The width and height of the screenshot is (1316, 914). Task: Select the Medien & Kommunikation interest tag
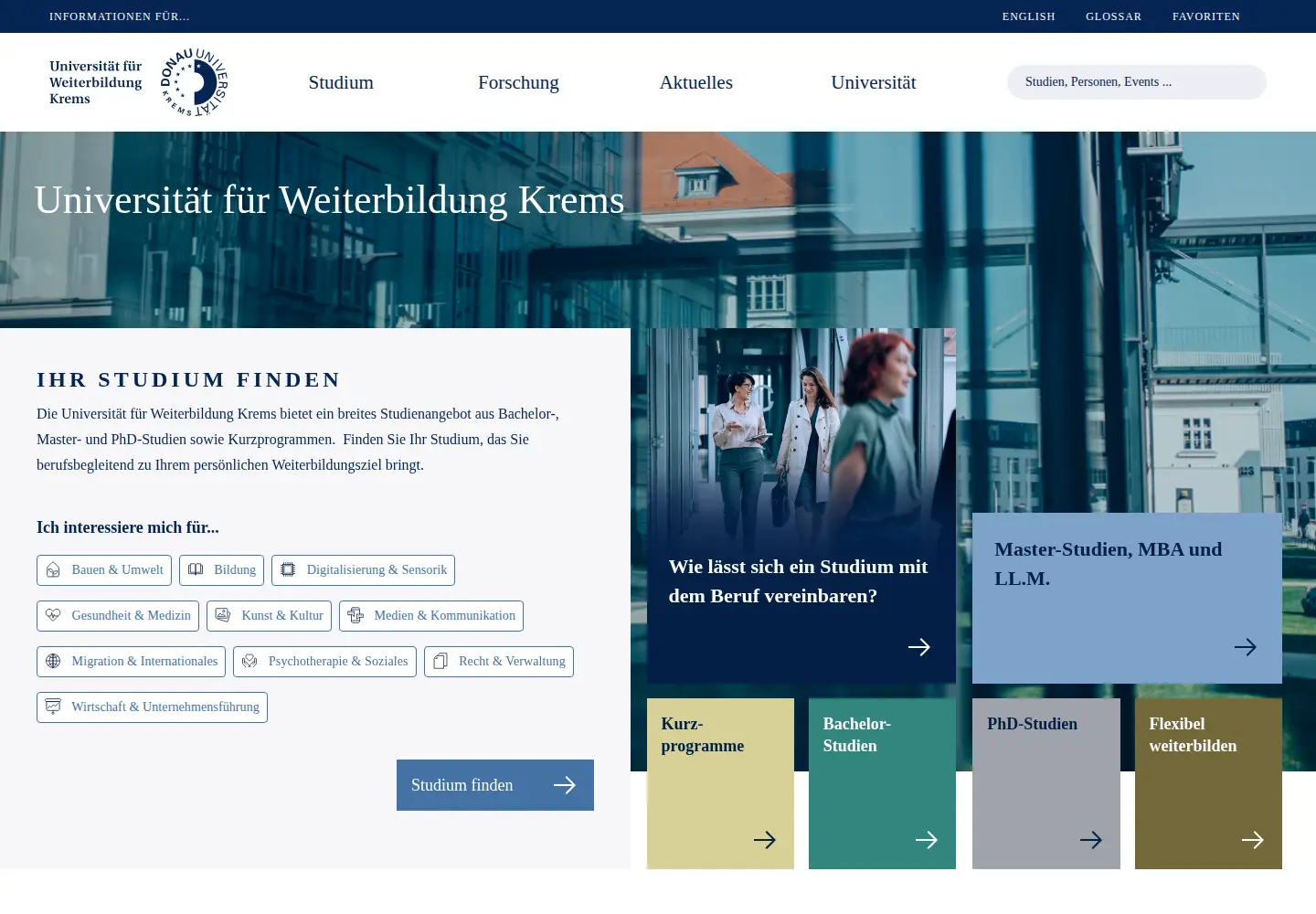tap(431, 616)
